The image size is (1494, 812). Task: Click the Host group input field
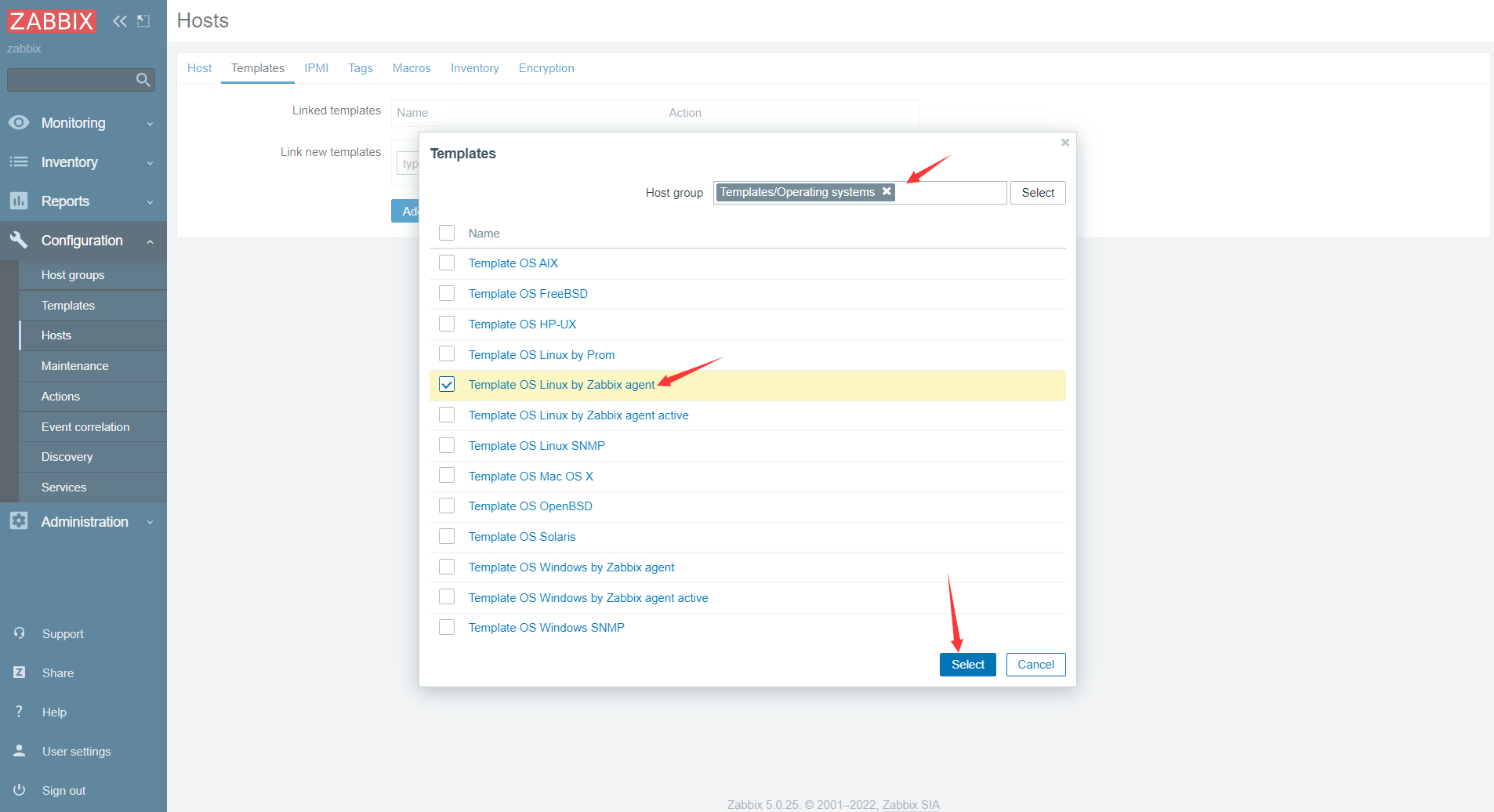tap(860, 193)
